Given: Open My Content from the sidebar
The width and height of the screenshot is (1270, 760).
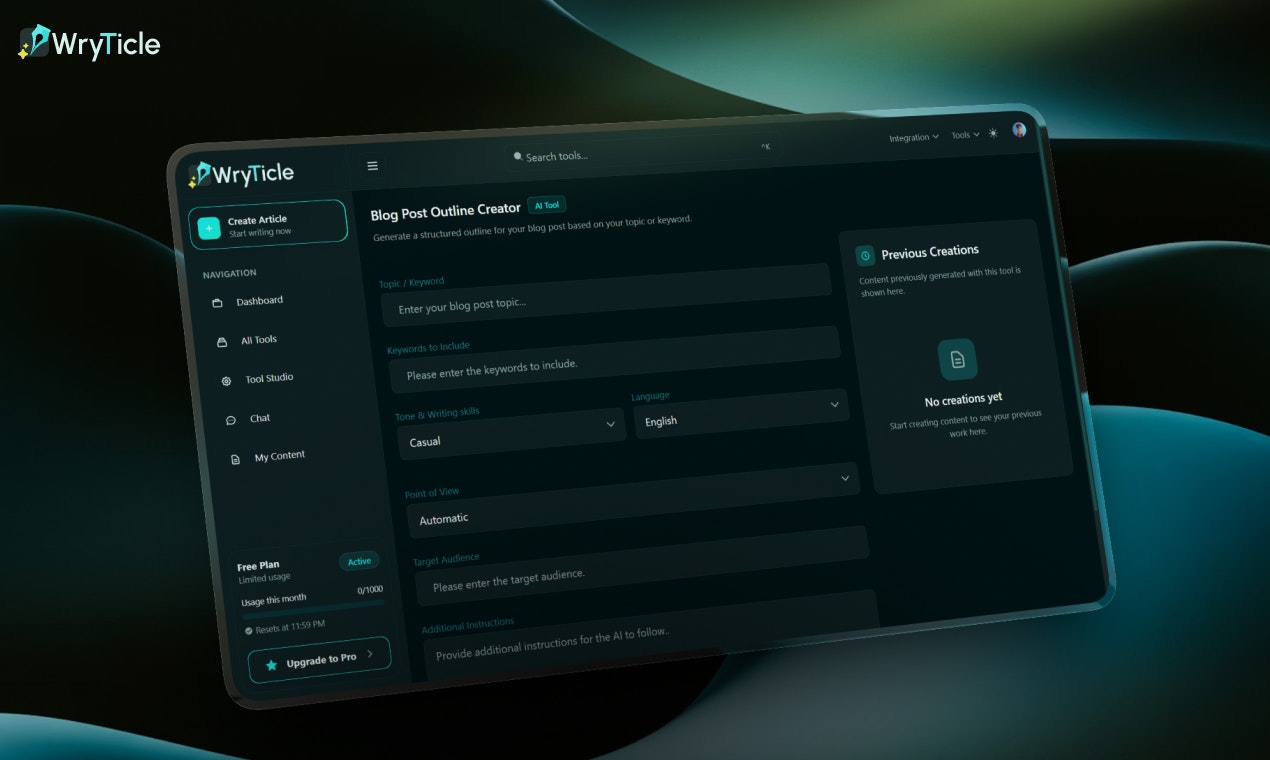Looking at the screenshot, I should pyautogui.click(x=280, y=456).
